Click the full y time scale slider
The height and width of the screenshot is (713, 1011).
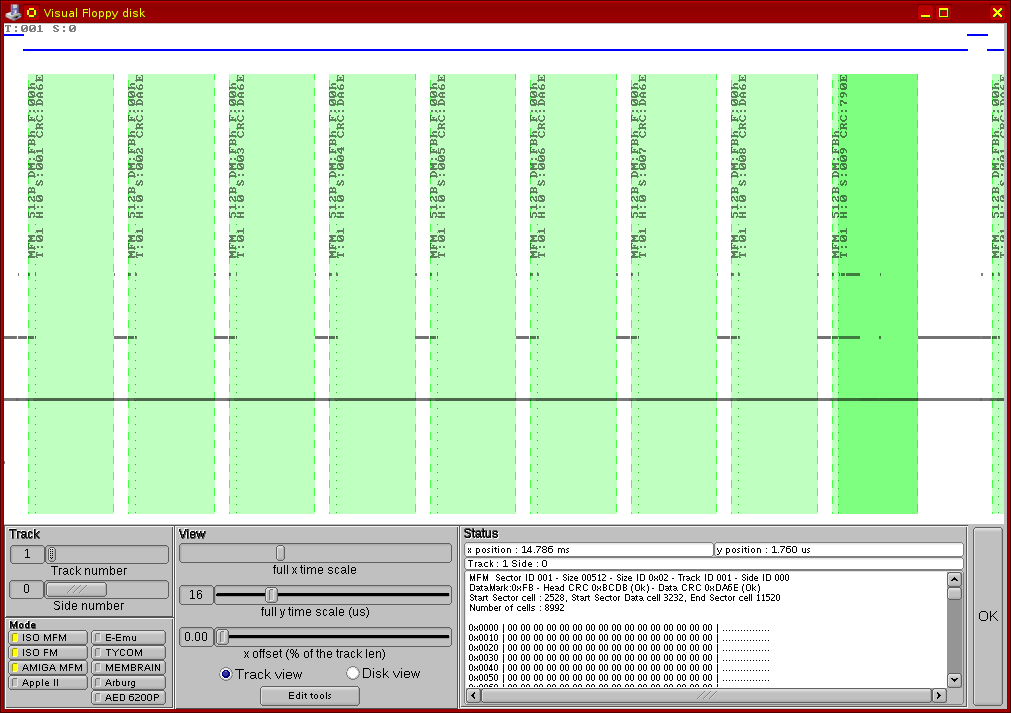coord(271,595)
